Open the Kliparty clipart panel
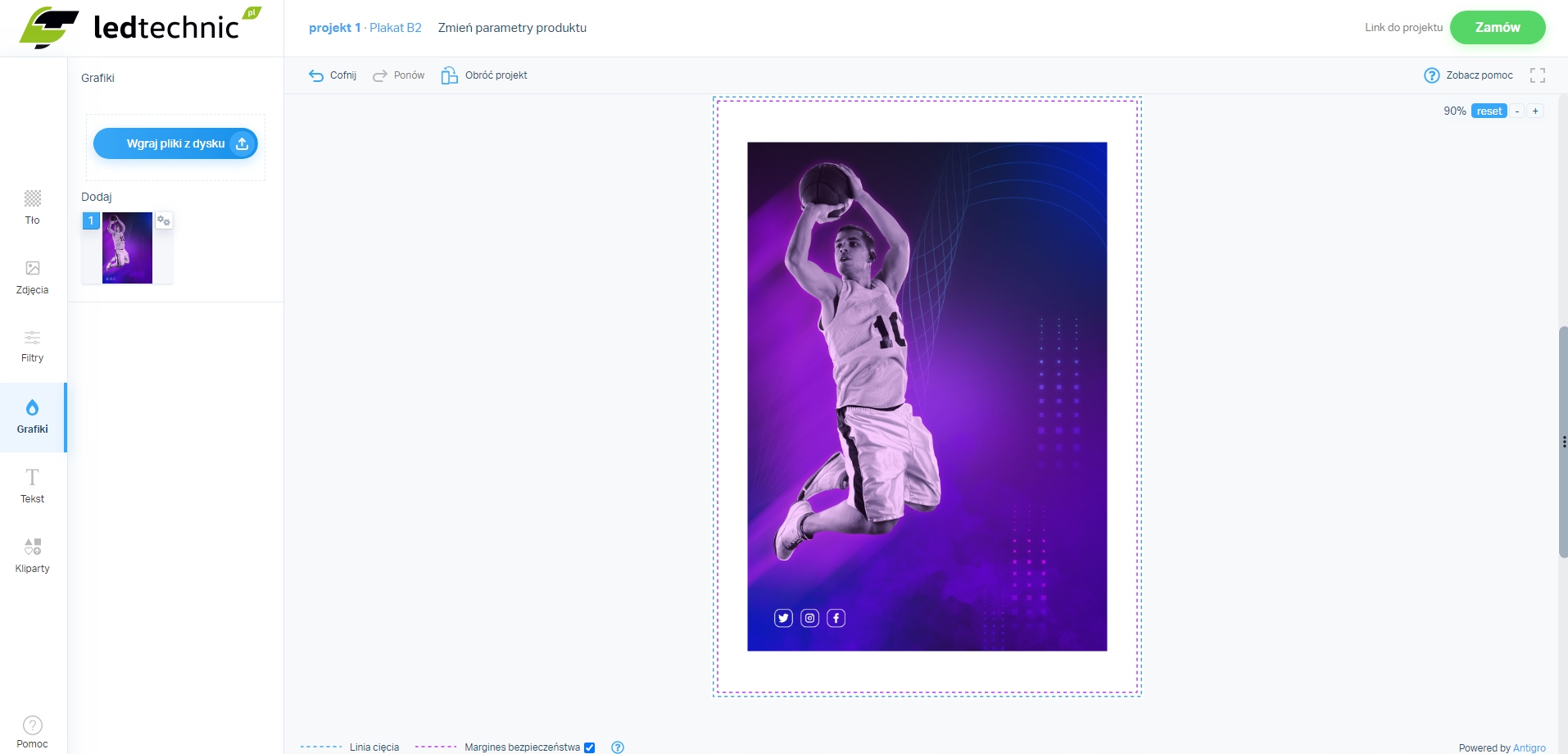The width and height of the screenshot is (1568, 754). coord(33,556)
